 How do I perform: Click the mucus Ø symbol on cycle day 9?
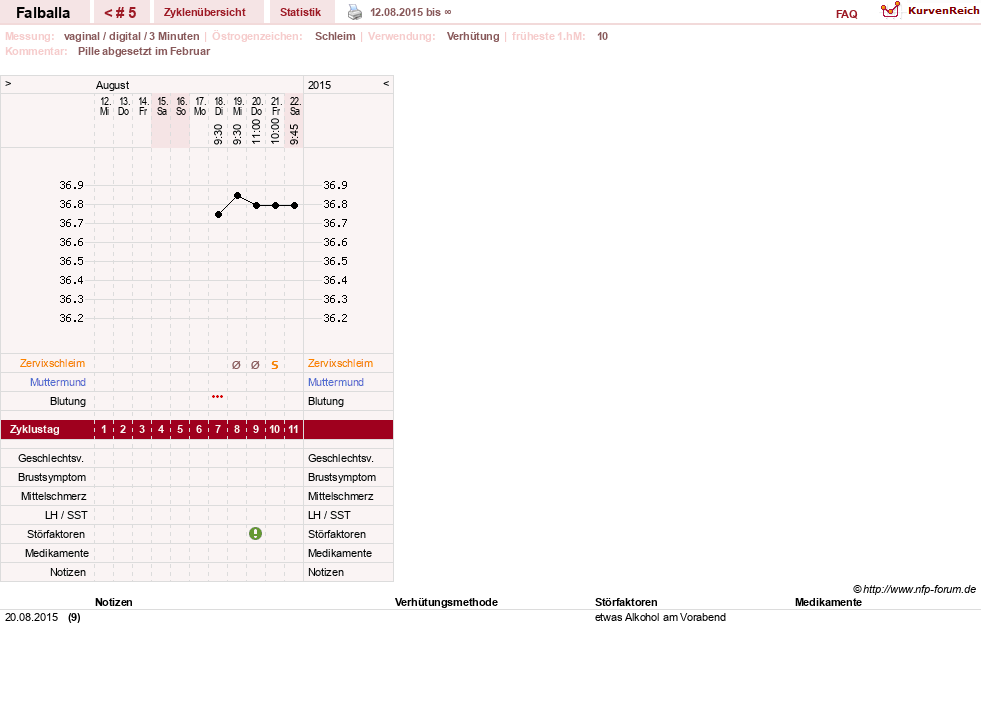[255, 365]
